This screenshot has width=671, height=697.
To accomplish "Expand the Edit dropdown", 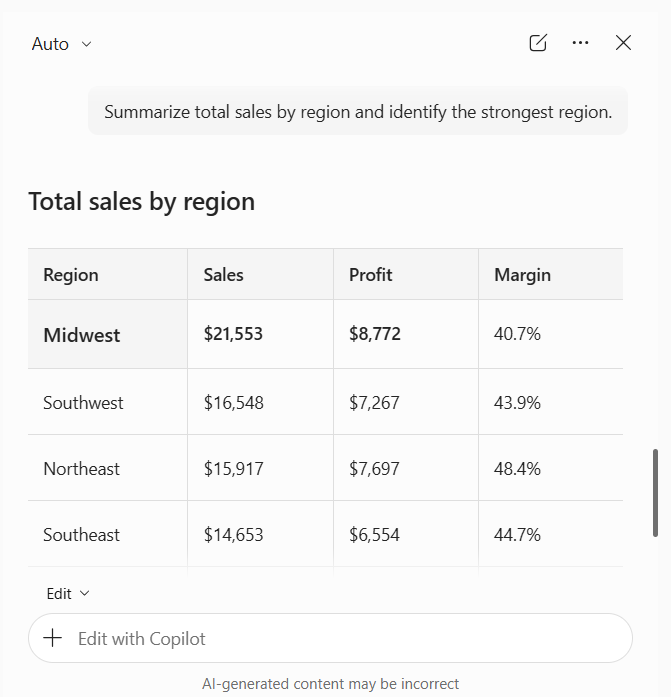I will tap(68, 593).
